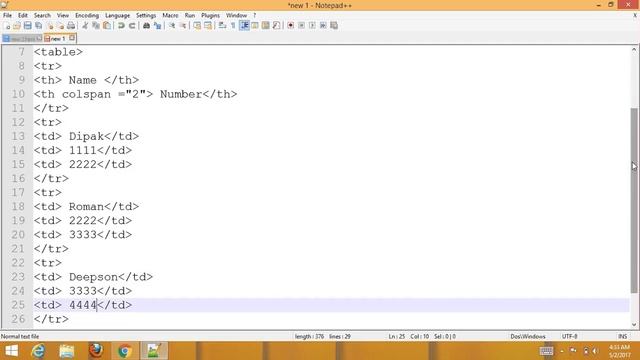Click the vertical scrollbar thumb in the editor

click(x=633, y=200)
